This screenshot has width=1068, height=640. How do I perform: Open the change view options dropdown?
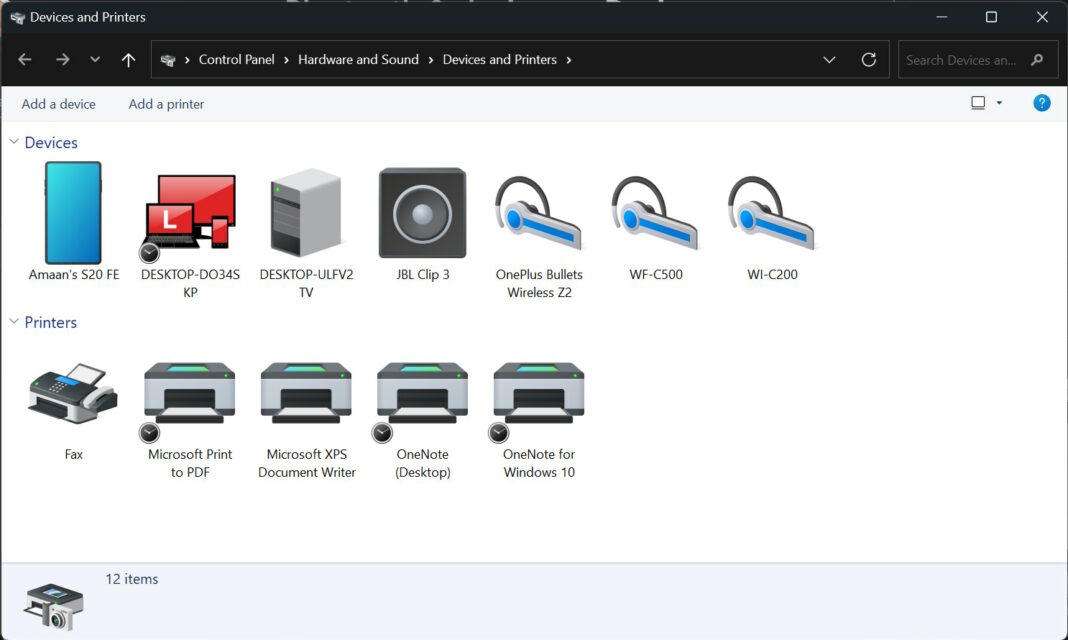[997, 102]
